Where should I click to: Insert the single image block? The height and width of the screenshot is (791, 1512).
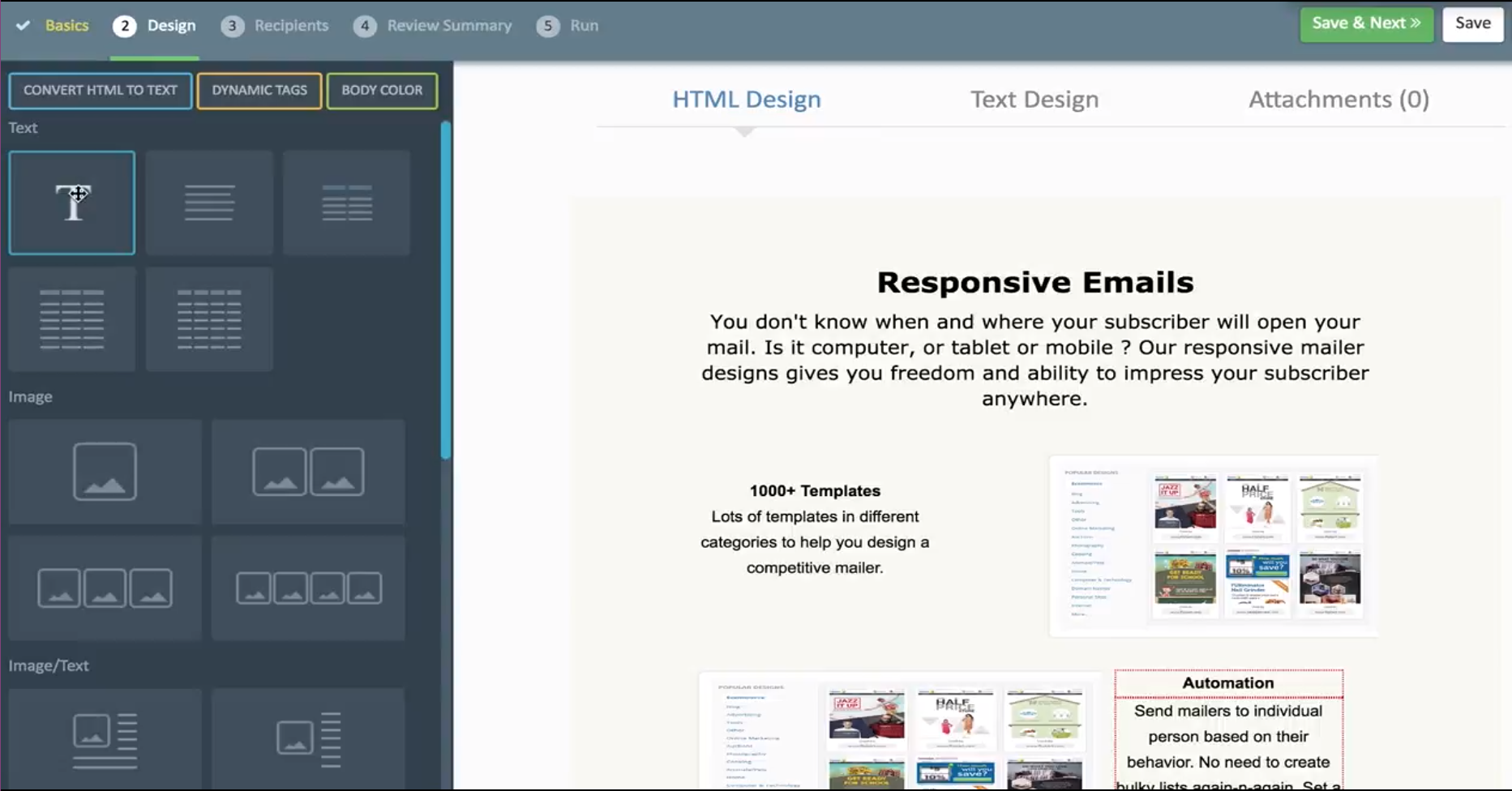(105, 472)
